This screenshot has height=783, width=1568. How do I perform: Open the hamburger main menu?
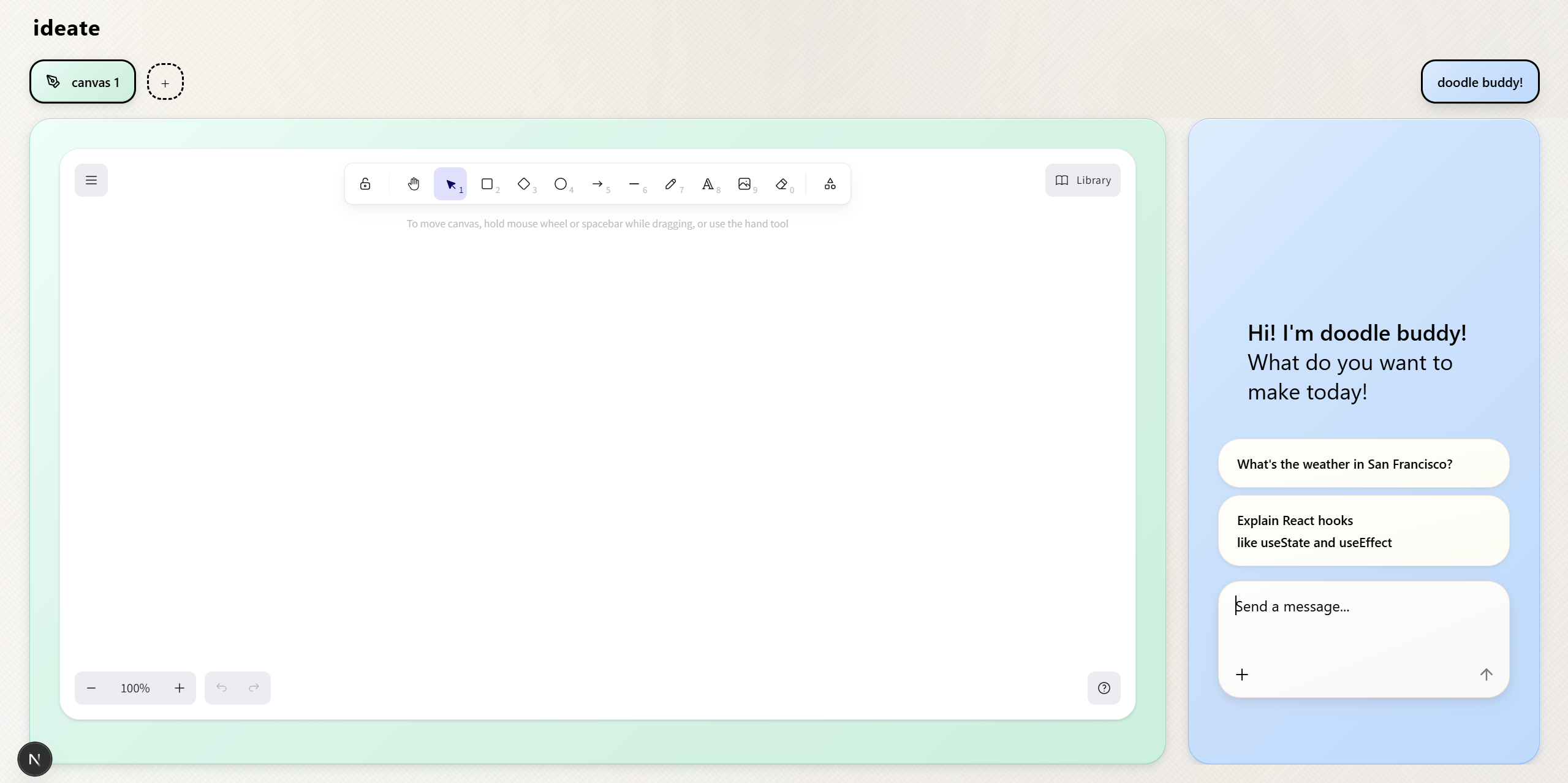tap(91, 180)
